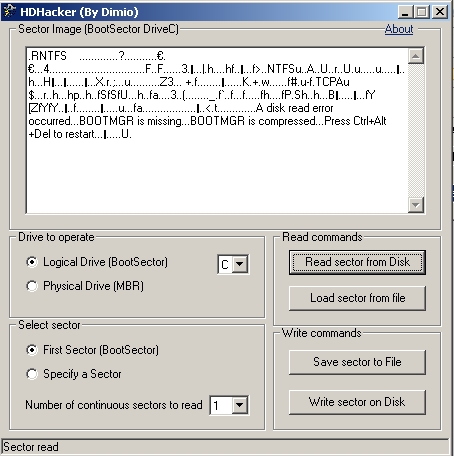The height and width of the screenshot is (456, 454).
Task: Click Read sector from Disk button
Action: point(357,262)
